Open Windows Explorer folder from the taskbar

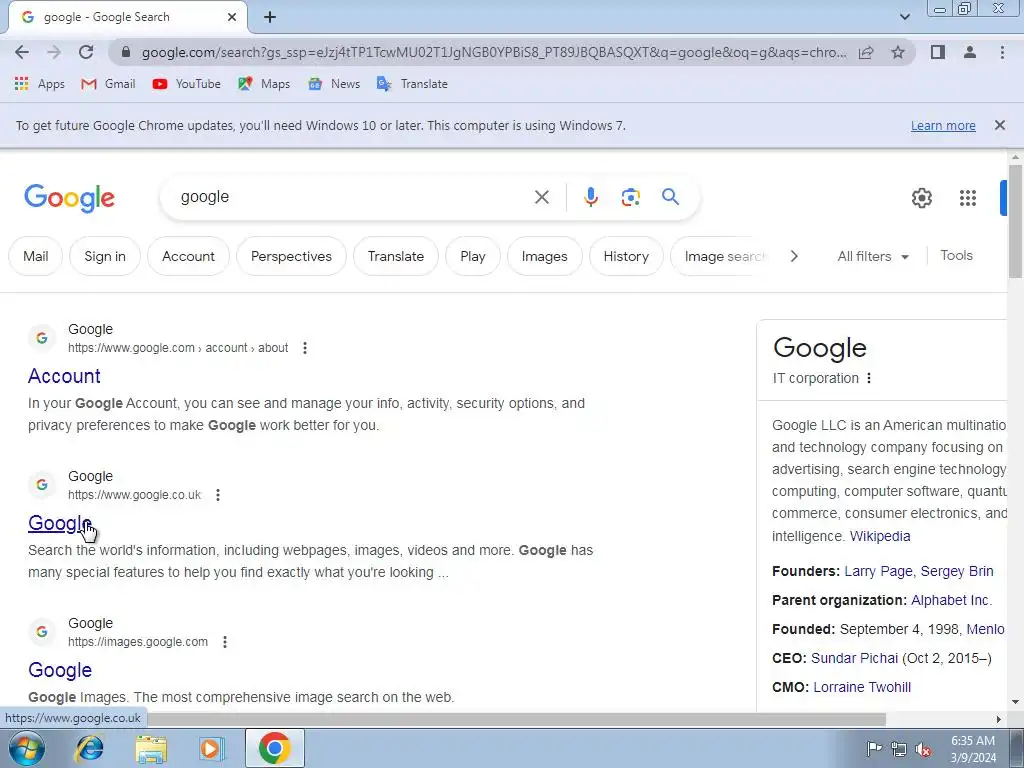click(151, 748)
